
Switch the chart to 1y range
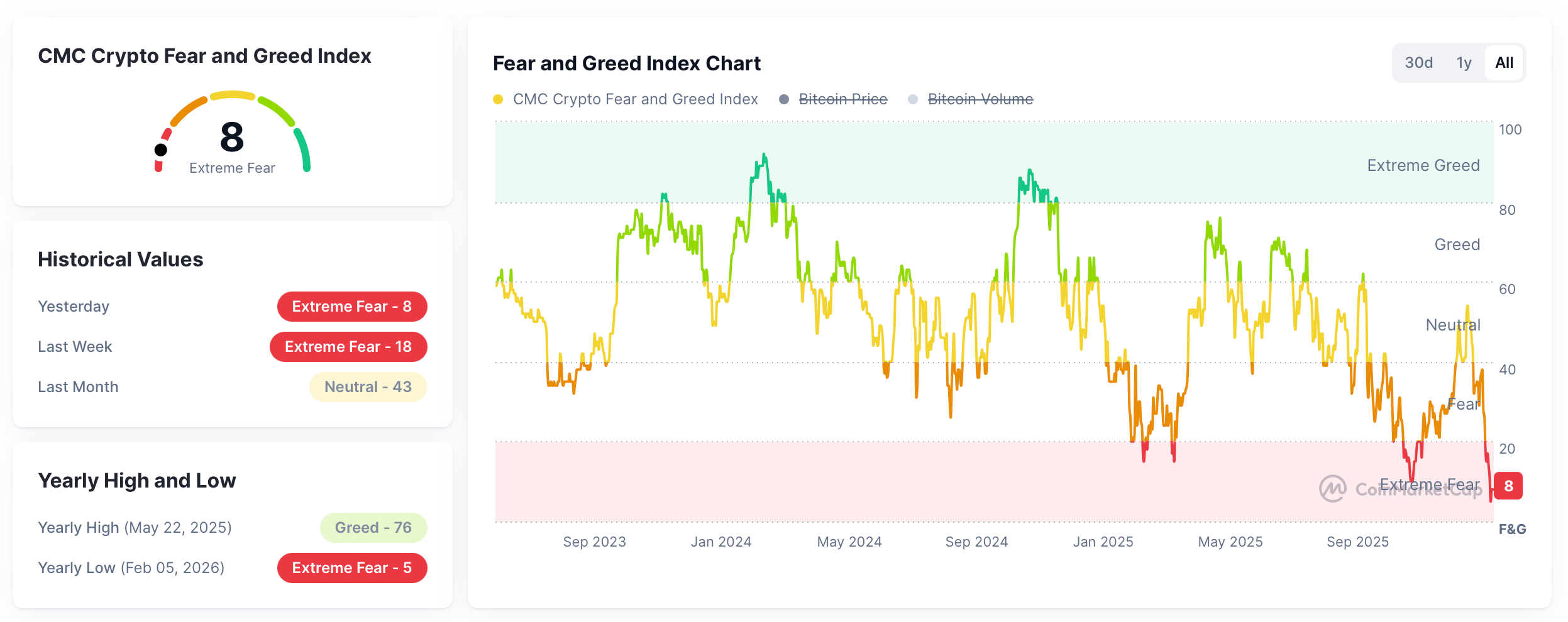pos(1464,62)
